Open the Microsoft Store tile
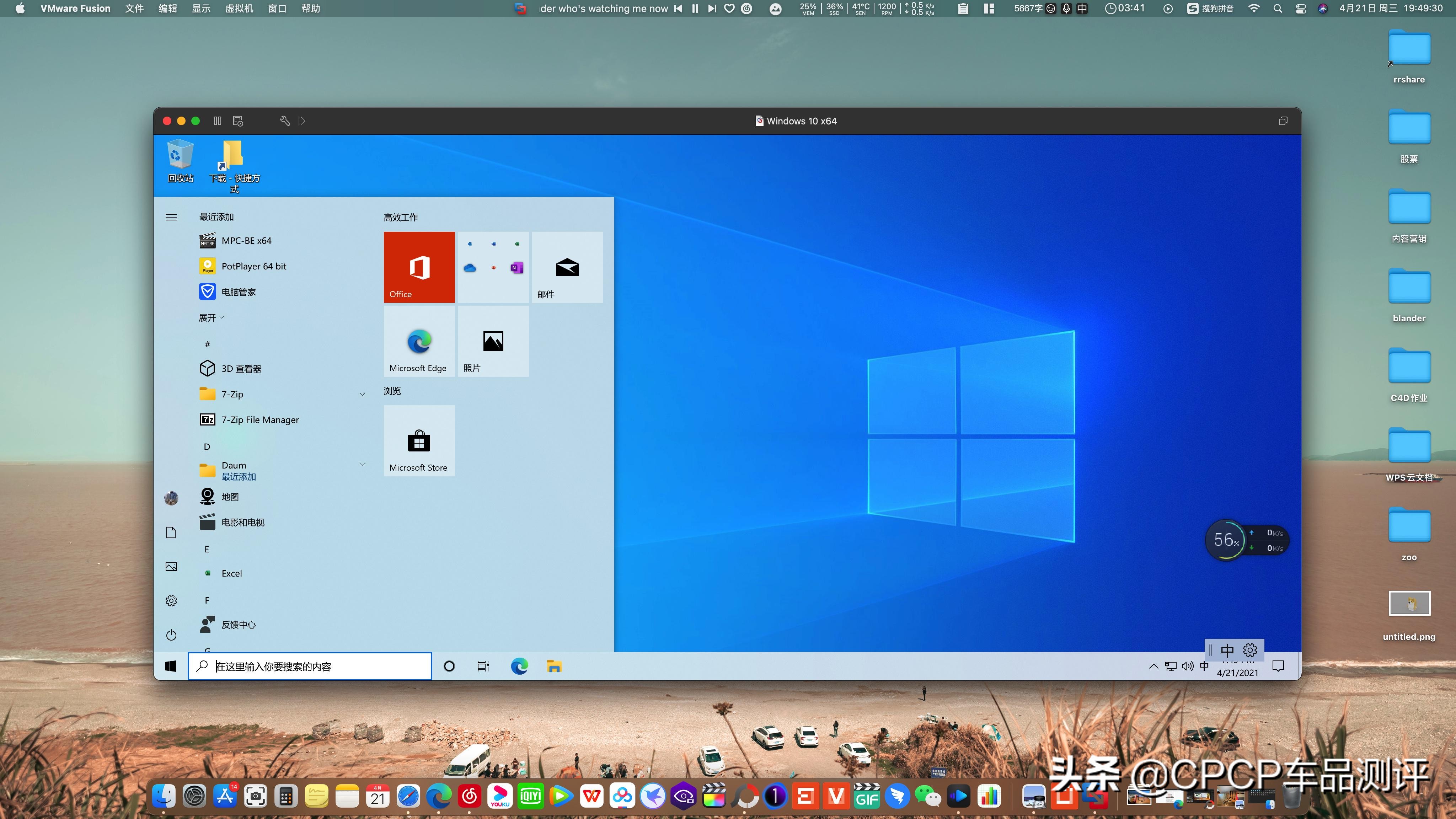The image size is (1456, 819). tap(419, 440)
